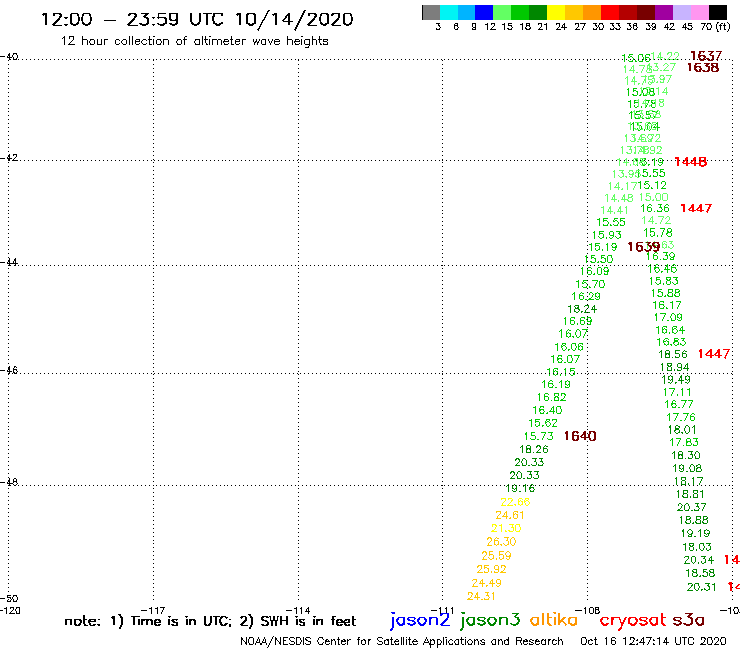Click the wave height value '20.31'
This screenshot has width=740, height=650.
click(x=701, y=587)
